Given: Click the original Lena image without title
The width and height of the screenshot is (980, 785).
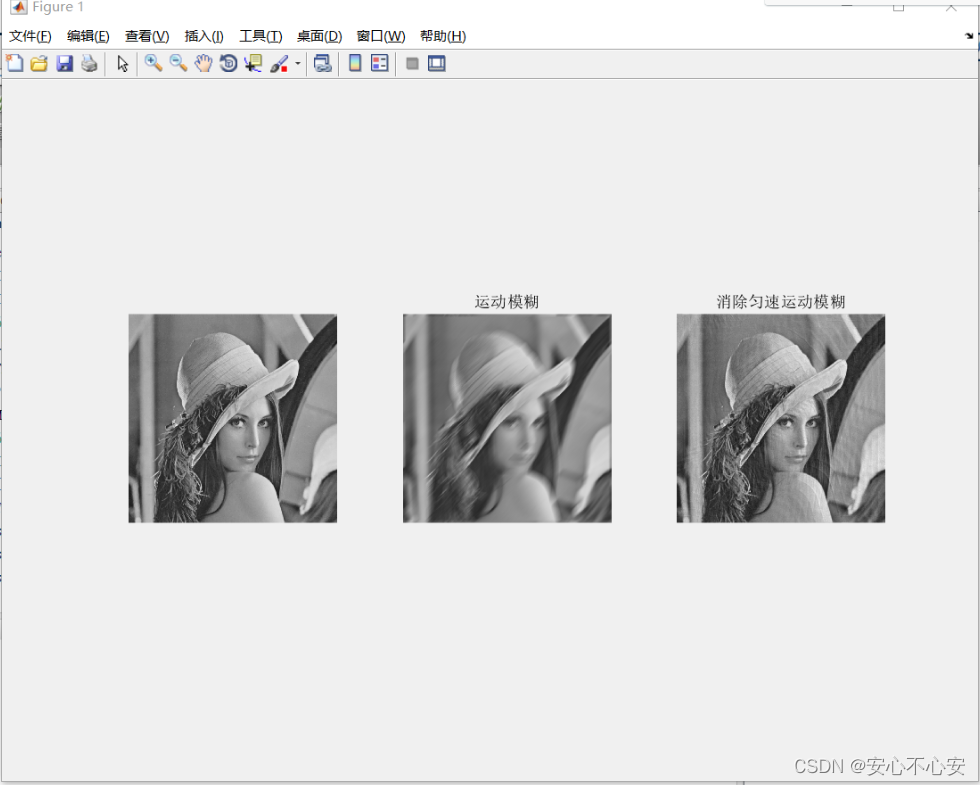Looking at the screenshot, I should point(232,418).
